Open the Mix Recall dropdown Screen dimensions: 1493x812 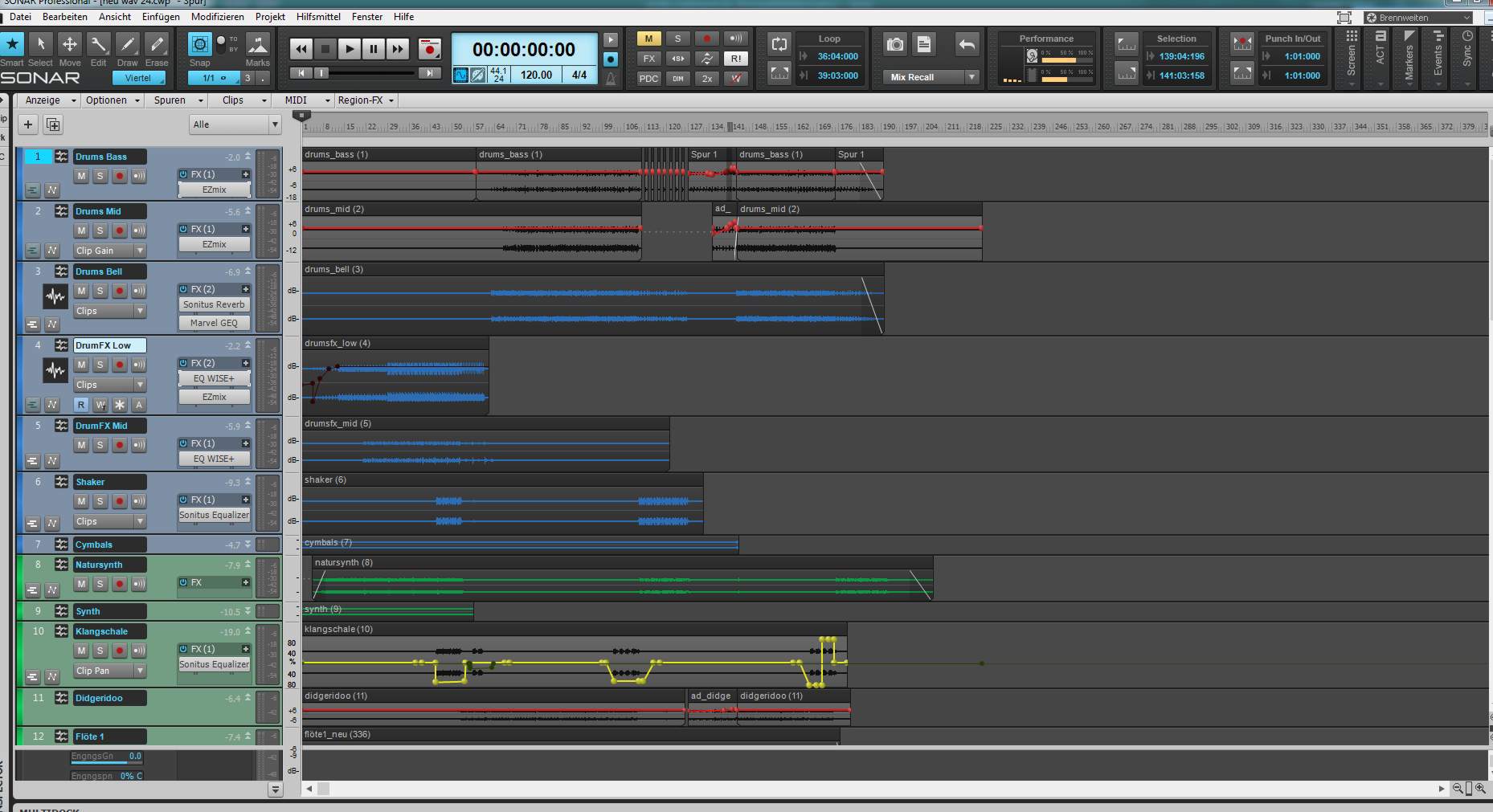click(971, 77)
